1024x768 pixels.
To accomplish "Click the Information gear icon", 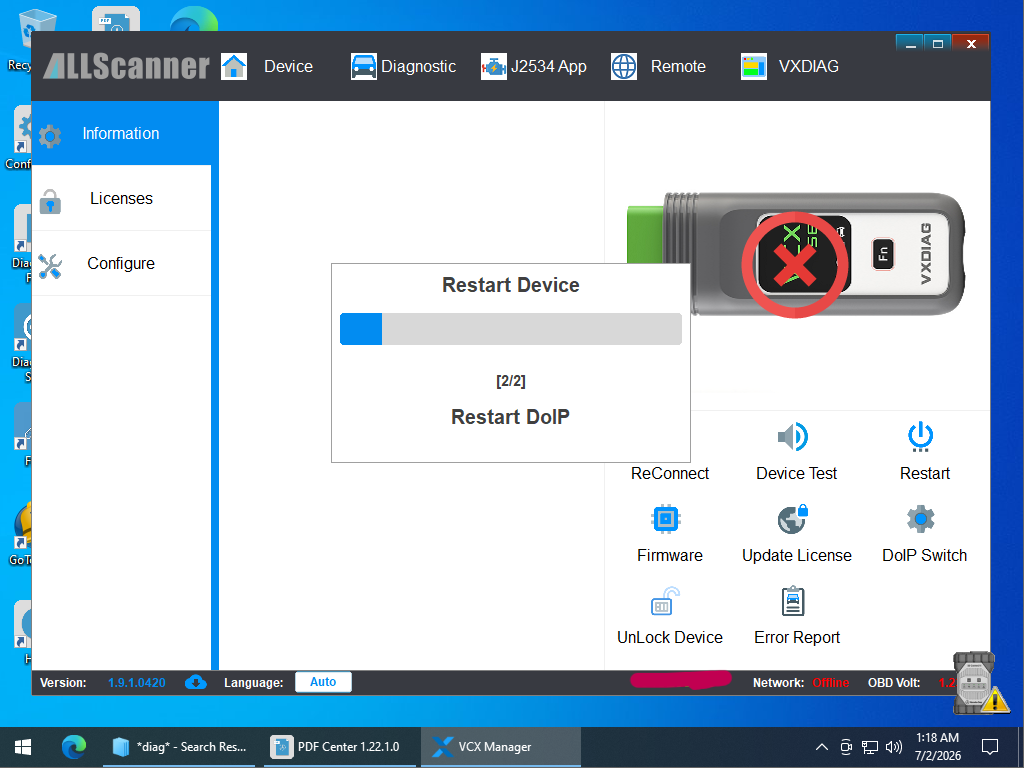I will click(50, 136).
